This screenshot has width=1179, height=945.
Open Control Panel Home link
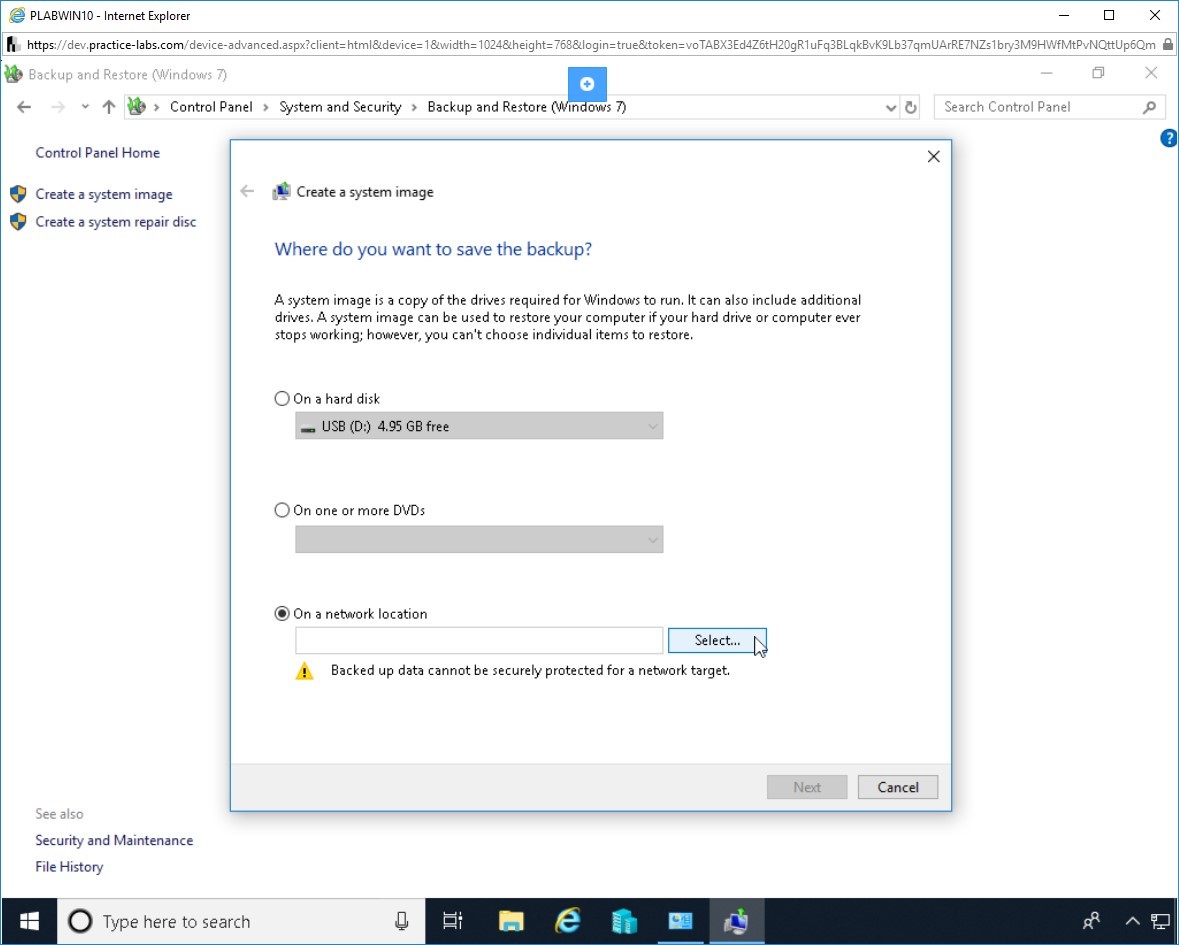(x=98, y=153)
